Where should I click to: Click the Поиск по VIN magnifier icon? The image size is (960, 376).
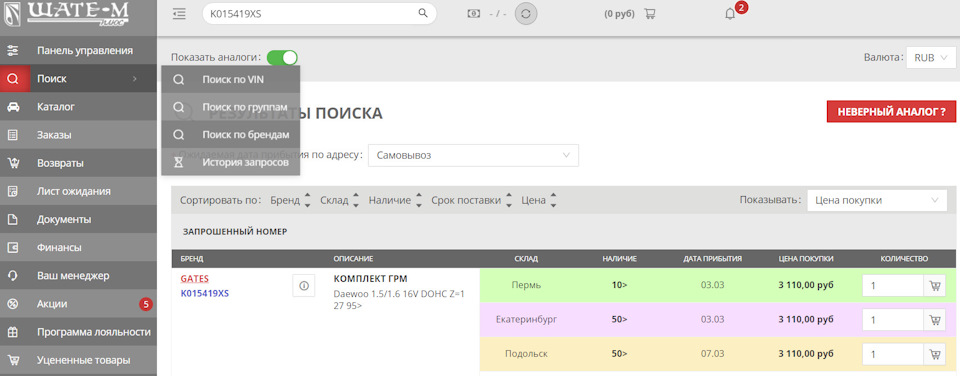(x=179, y=79)
